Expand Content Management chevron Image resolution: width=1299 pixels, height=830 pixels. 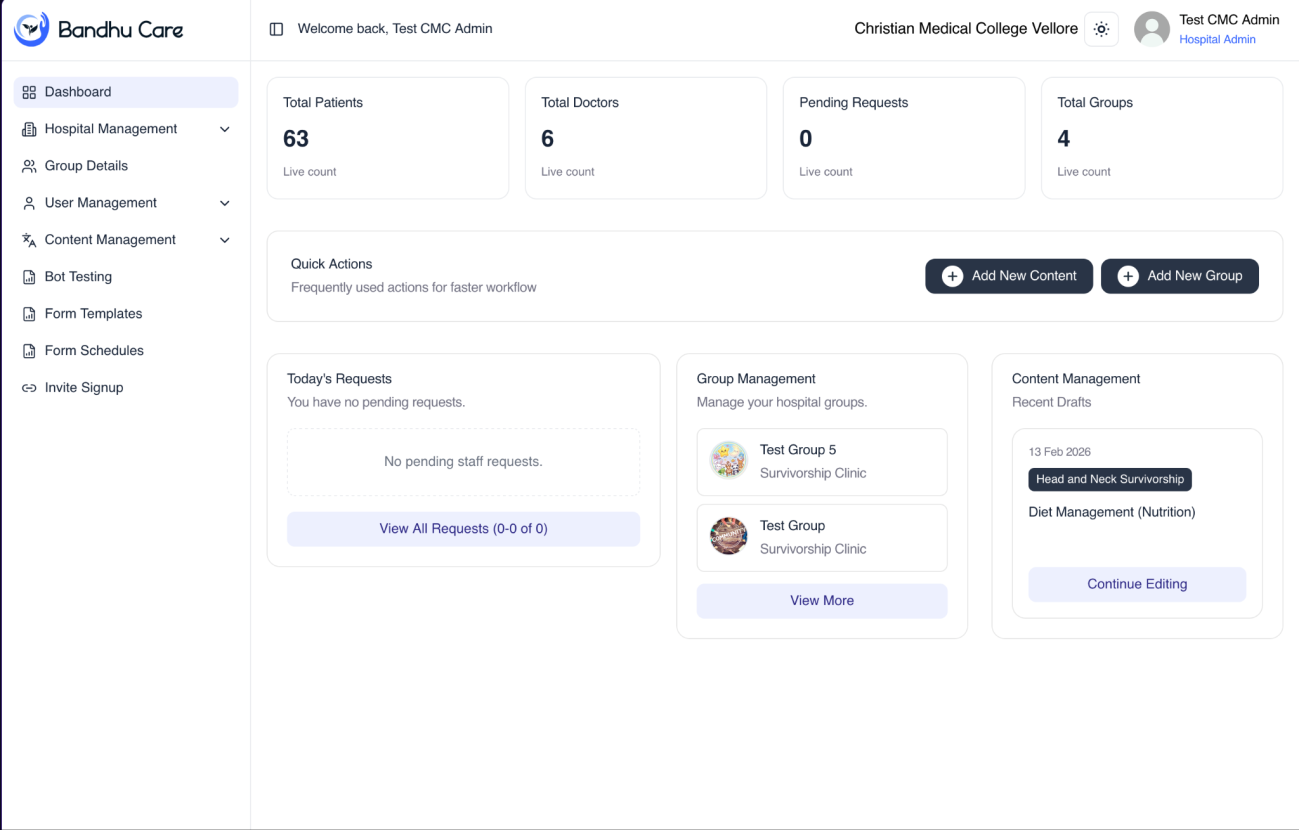point(225,240)
